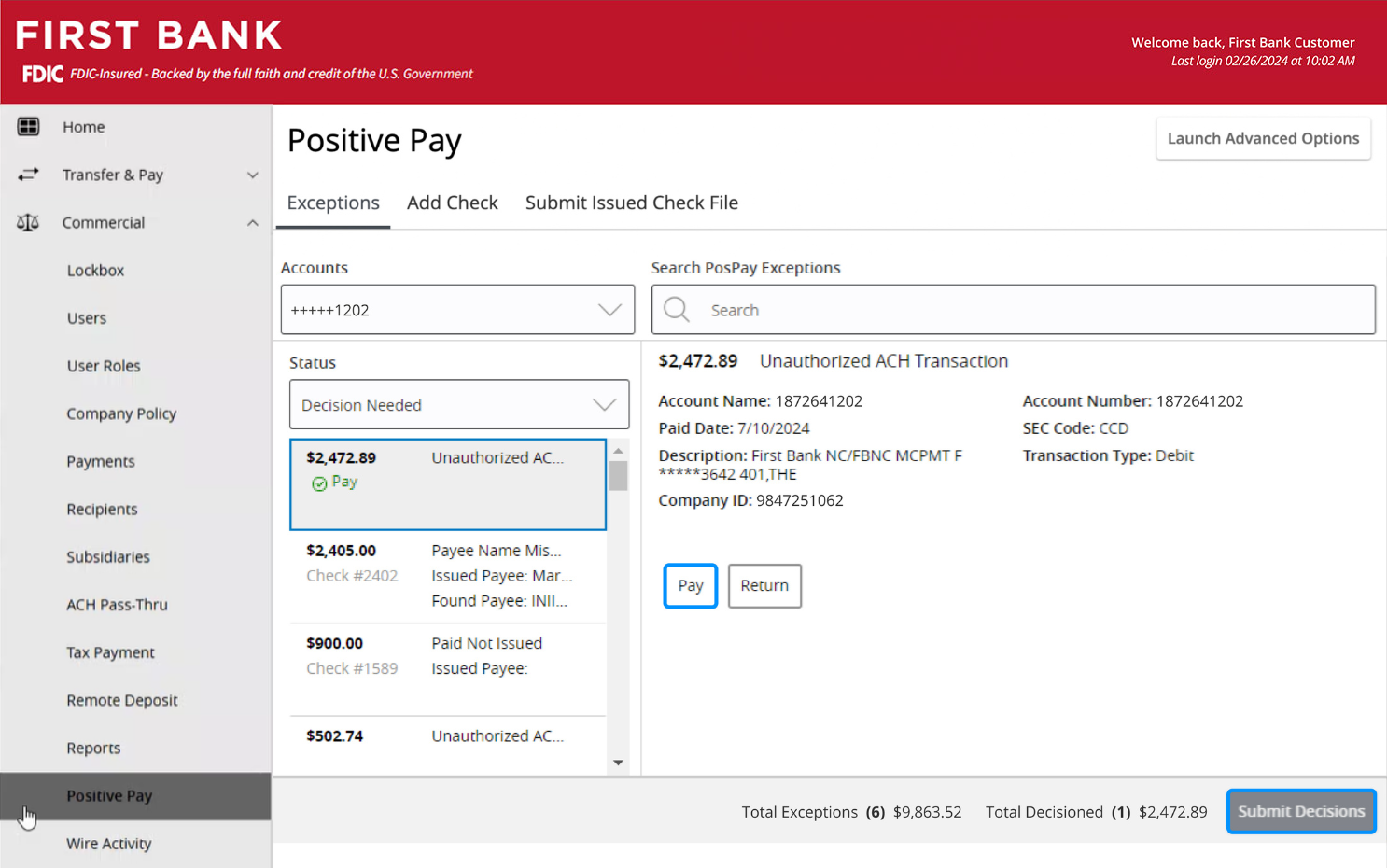The image size is (1387, 868).
Task: Switch to the Add Check tab
Action: (x=452, y=203)
